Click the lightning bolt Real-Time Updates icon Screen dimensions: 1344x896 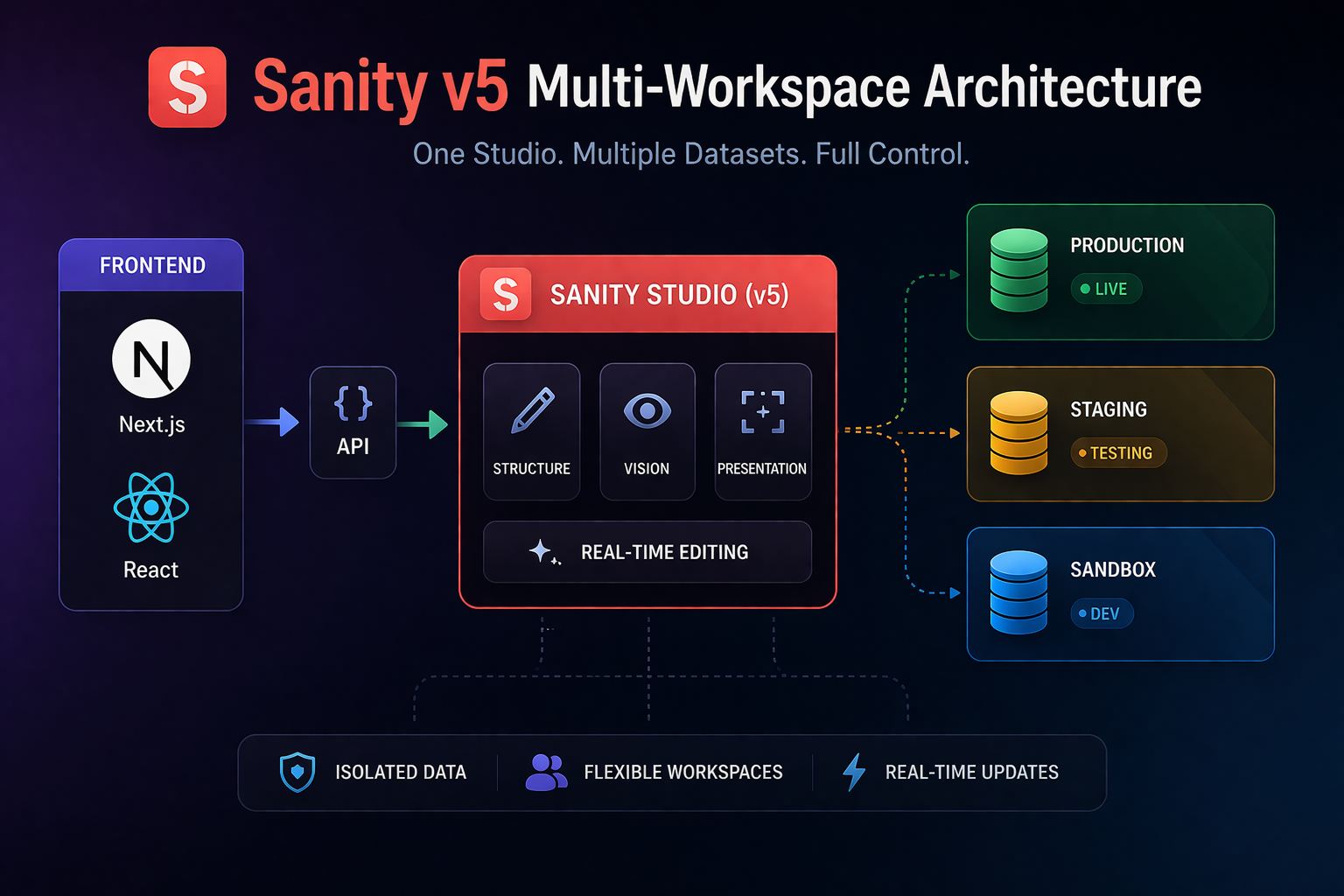[x=854, y=773]
